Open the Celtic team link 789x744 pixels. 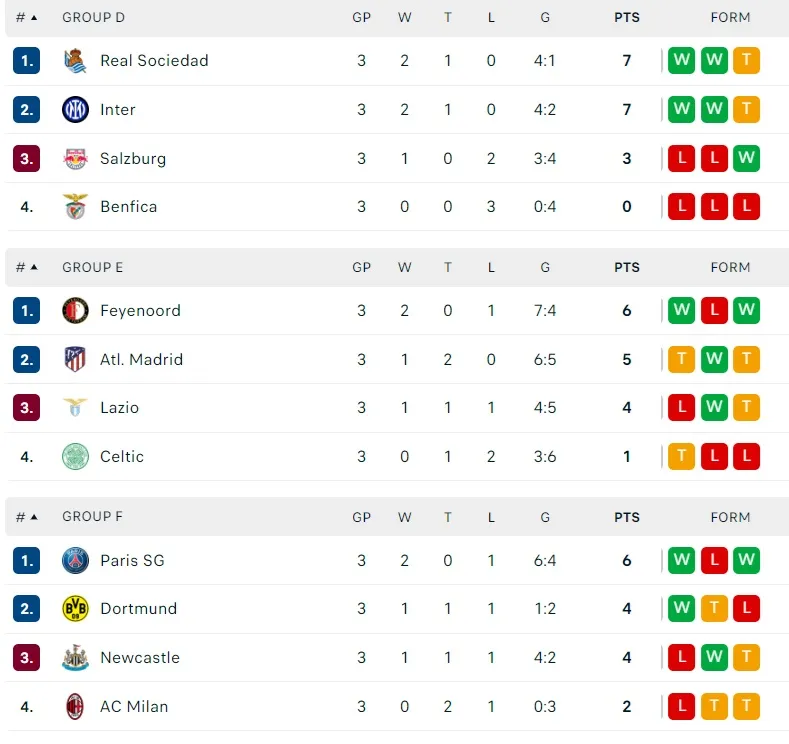122,457
